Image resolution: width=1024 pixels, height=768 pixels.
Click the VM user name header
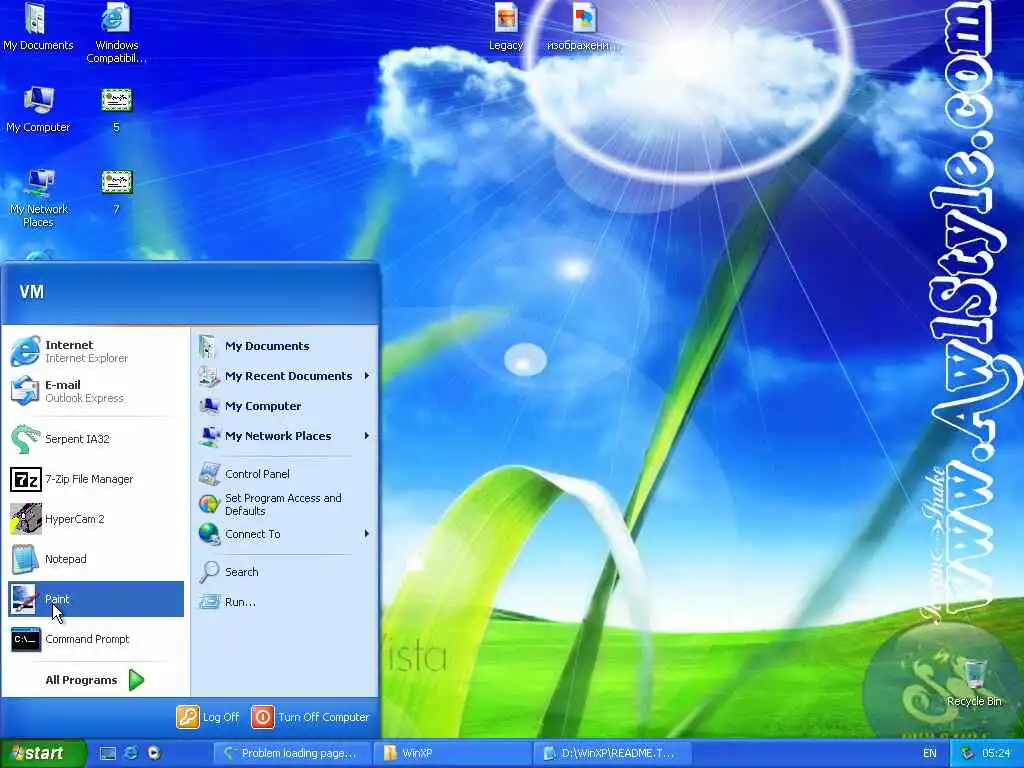pos(32,292)
